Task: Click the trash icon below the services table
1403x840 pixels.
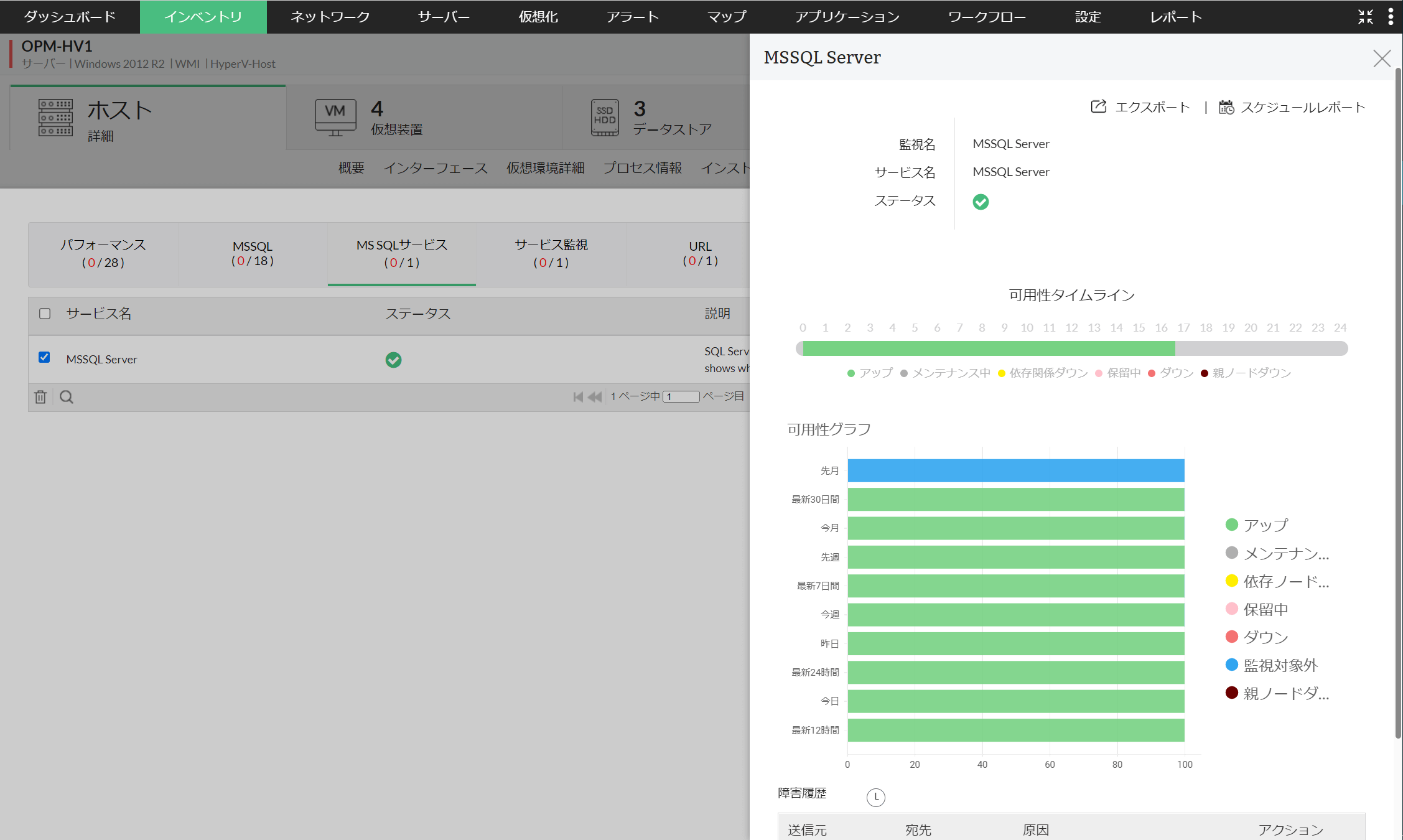Action: click(40, 397)
